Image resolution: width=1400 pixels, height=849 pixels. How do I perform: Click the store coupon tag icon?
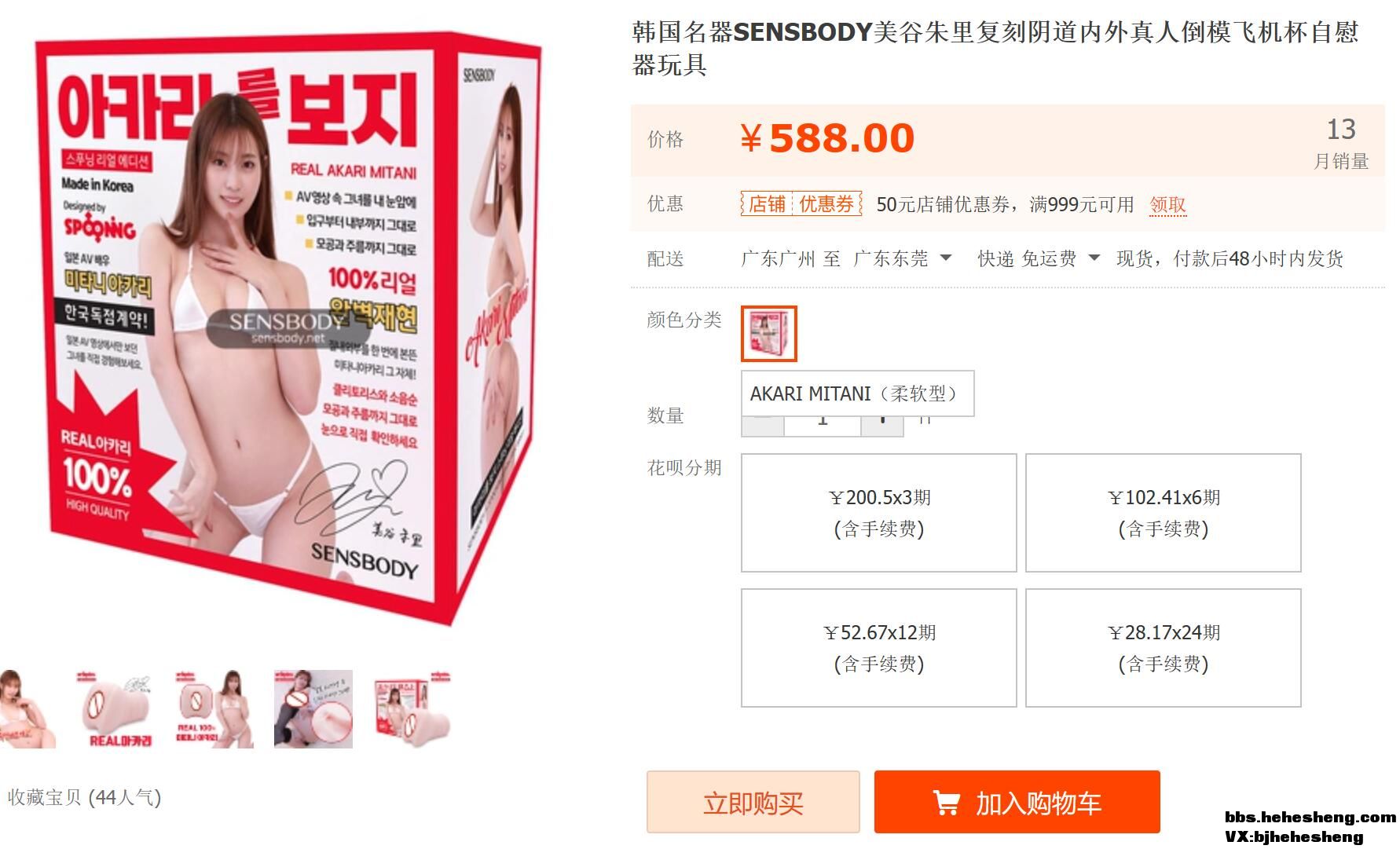pyautogui.click(x=801, y=204)
